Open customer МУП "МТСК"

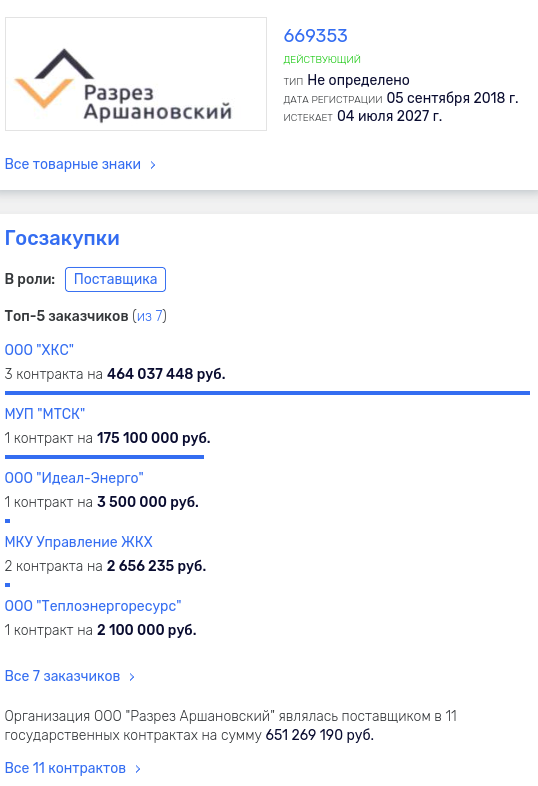(45, 414)
